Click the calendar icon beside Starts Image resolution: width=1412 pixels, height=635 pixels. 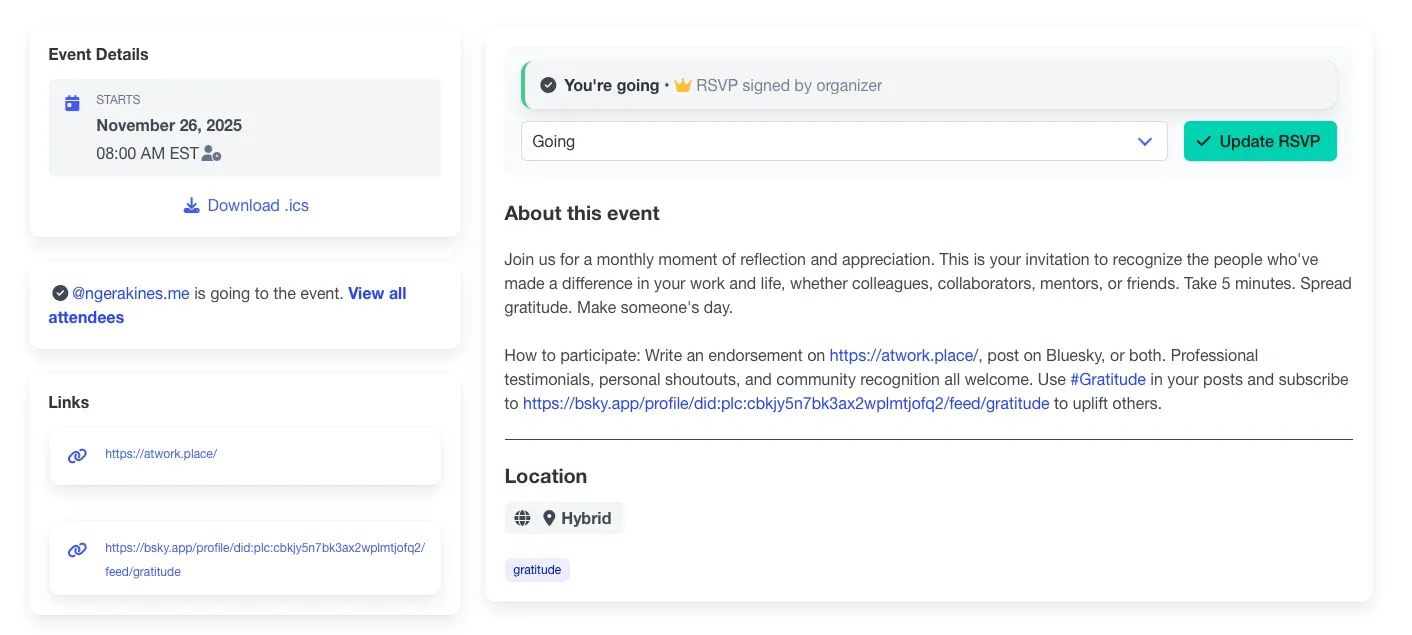(x=72, y=103)
